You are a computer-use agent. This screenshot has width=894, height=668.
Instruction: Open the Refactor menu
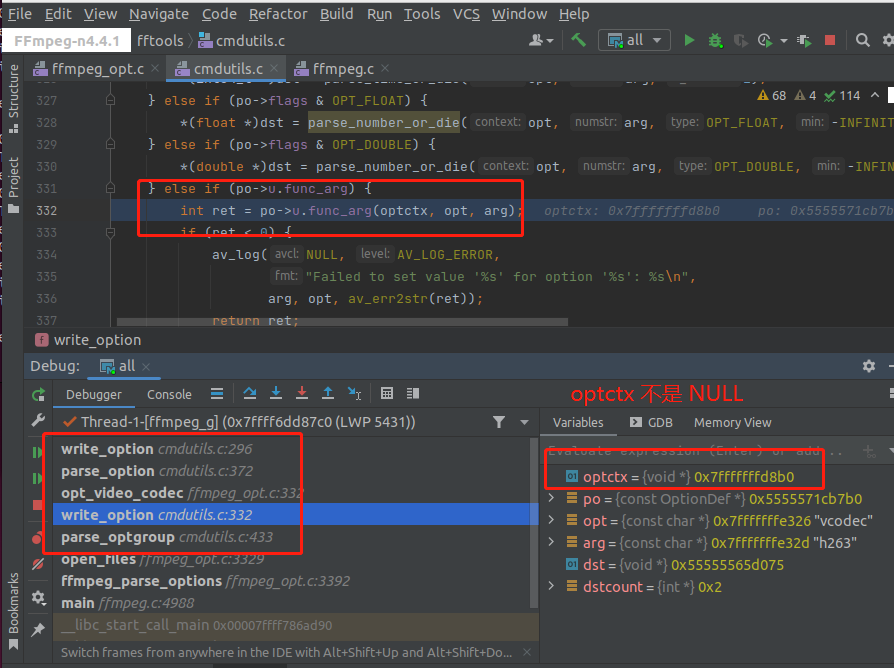[278, 14]
